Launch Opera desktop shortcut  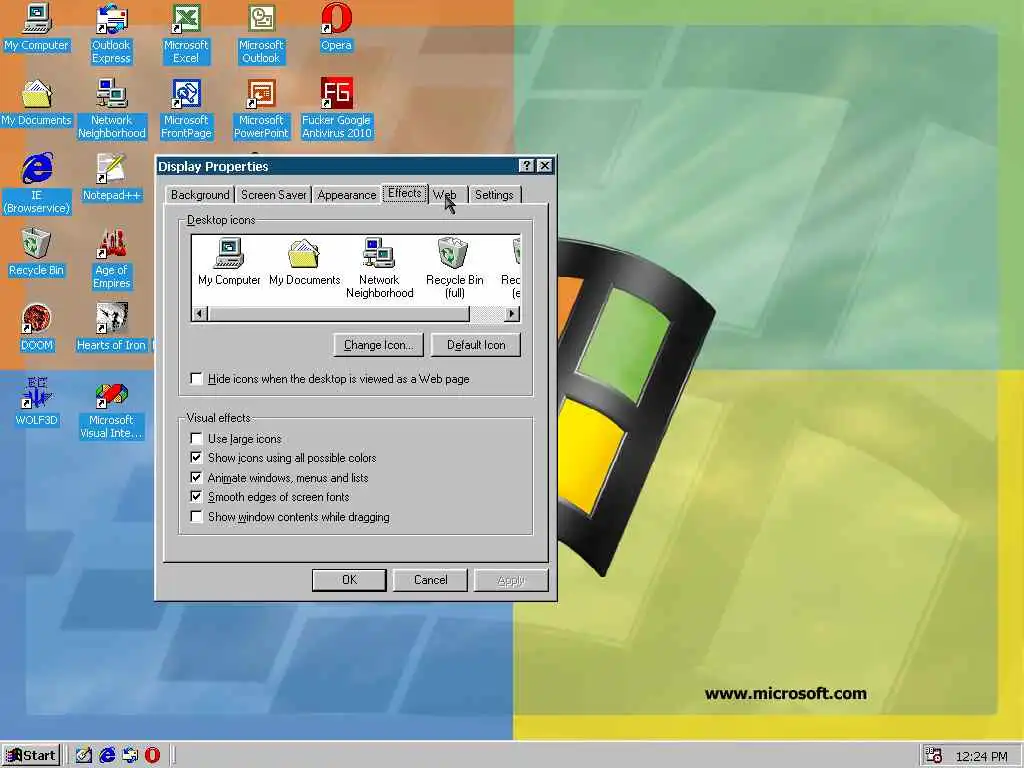coord(336,27)
